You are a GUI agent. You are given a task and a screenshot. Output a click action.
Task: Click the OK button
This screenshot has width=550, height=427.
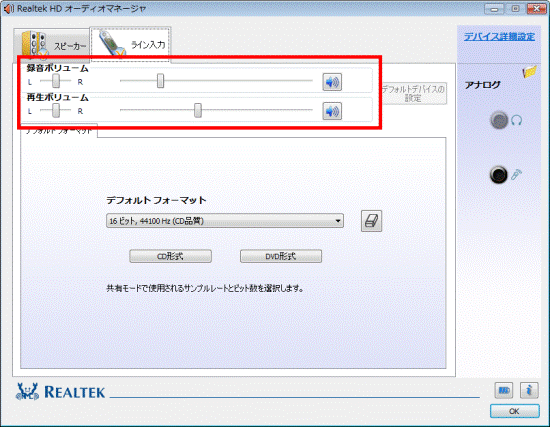515,411
